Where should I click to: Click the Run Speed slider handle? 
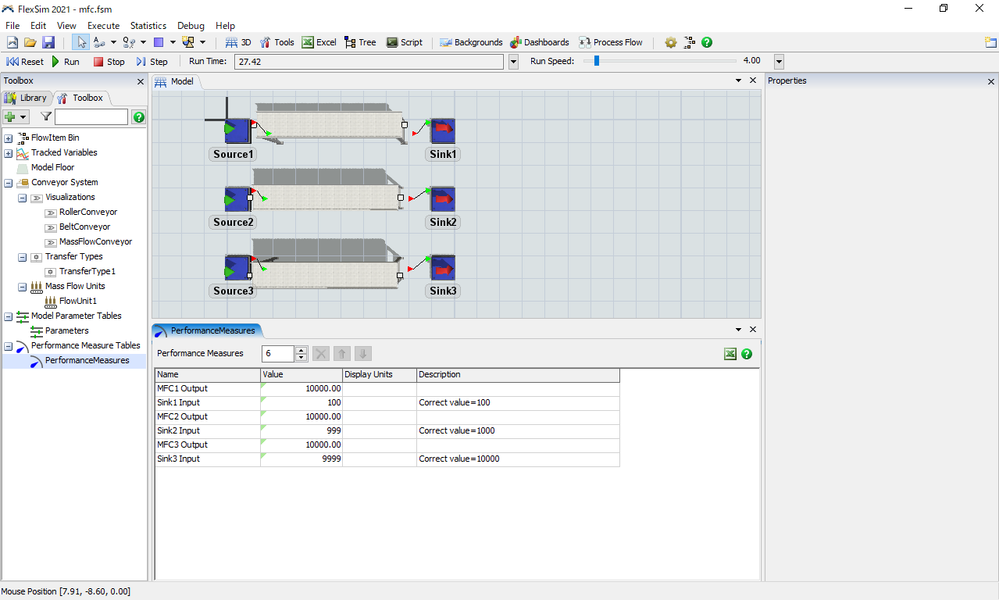(596, 61)
